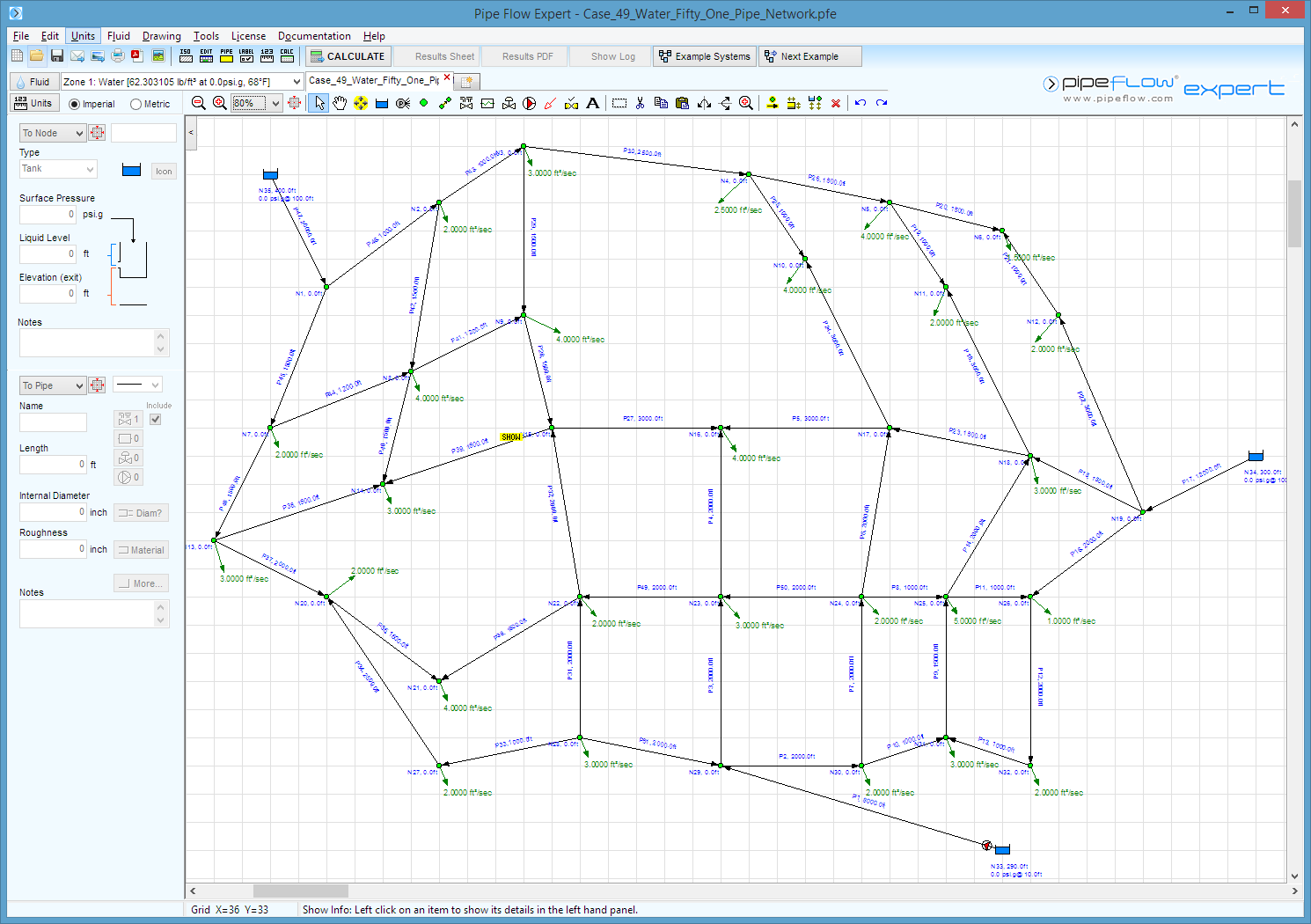Click the horizontal scrollbar thumb of drawing
The height and width of the screenshot is (924, 1311).
301,891
